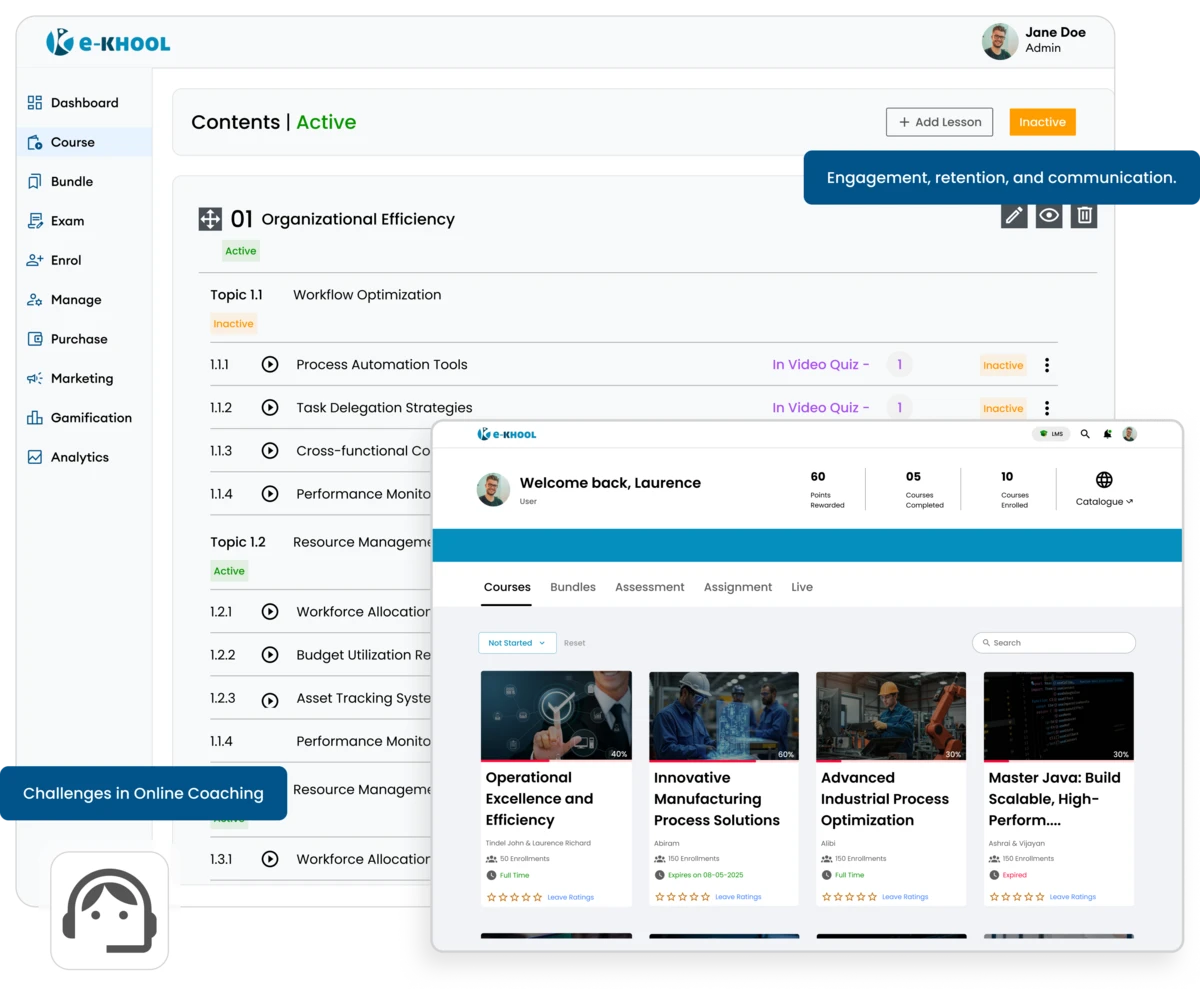Click the Add Lesson button
The width and height of the screenshot is (1200, 1001).
939,122
